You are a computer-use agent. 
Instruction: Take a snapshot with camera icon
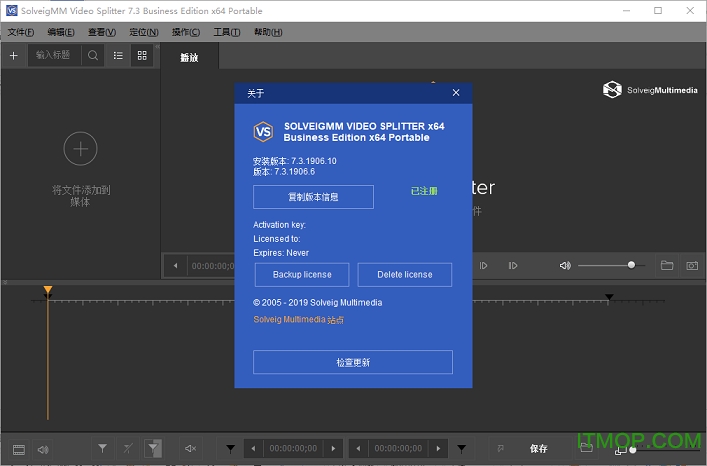pos(692,265)
